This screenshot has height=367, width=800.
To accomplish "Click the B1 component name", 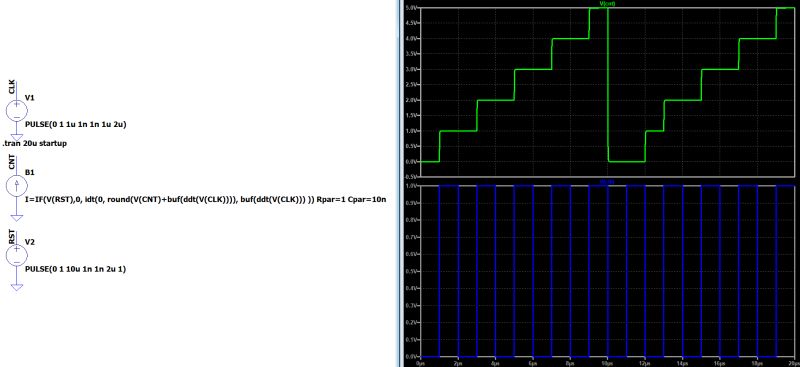I will click(x=30, y=173).
